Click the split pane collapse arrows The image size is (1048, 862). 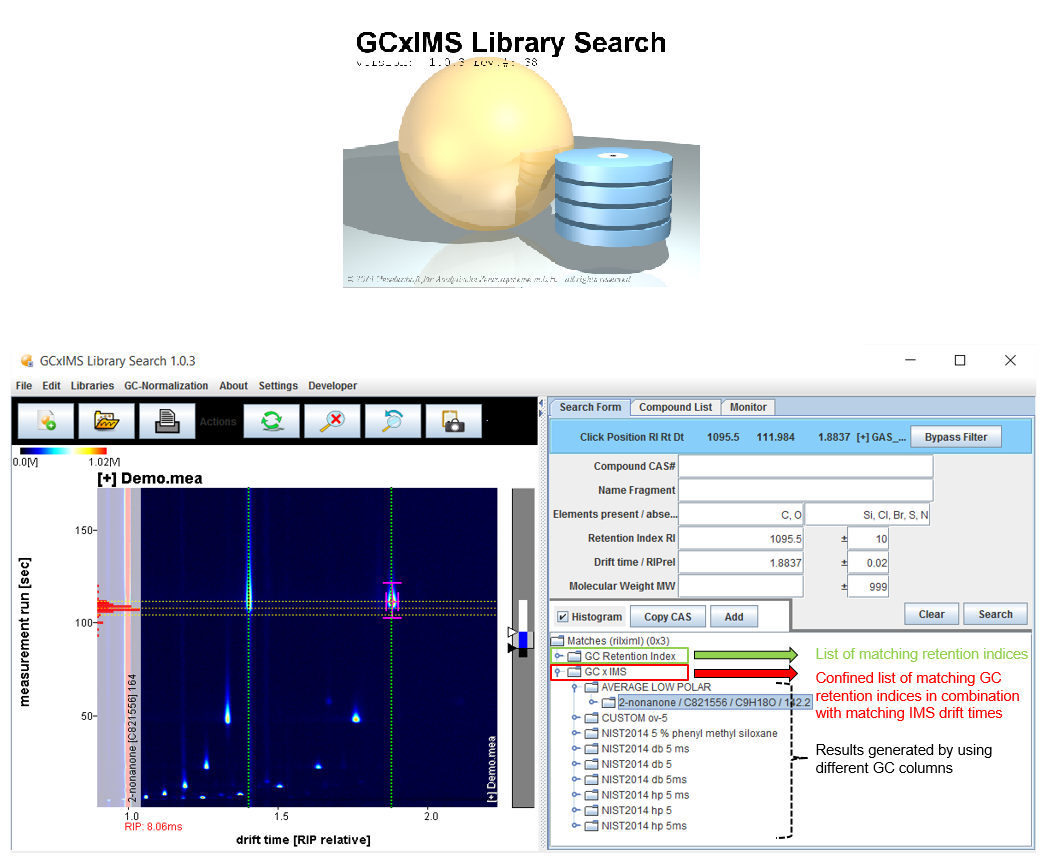541,407
